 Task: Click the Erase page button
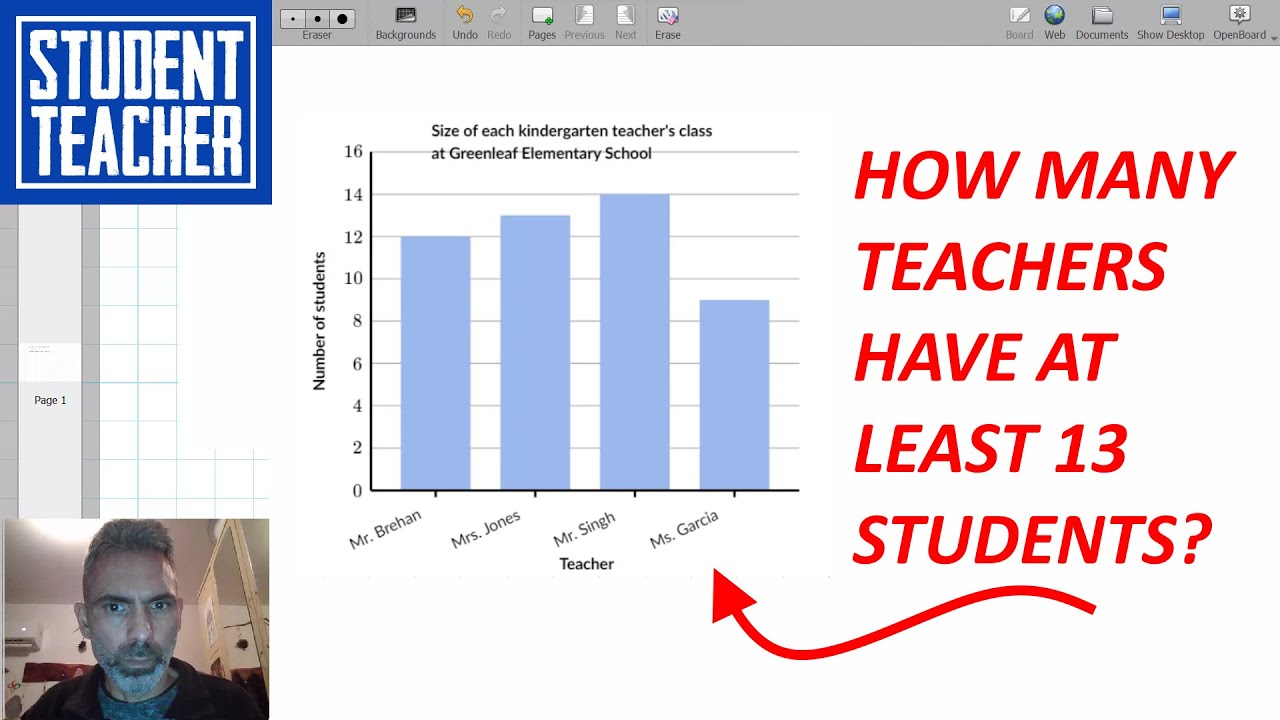point(668,23)
